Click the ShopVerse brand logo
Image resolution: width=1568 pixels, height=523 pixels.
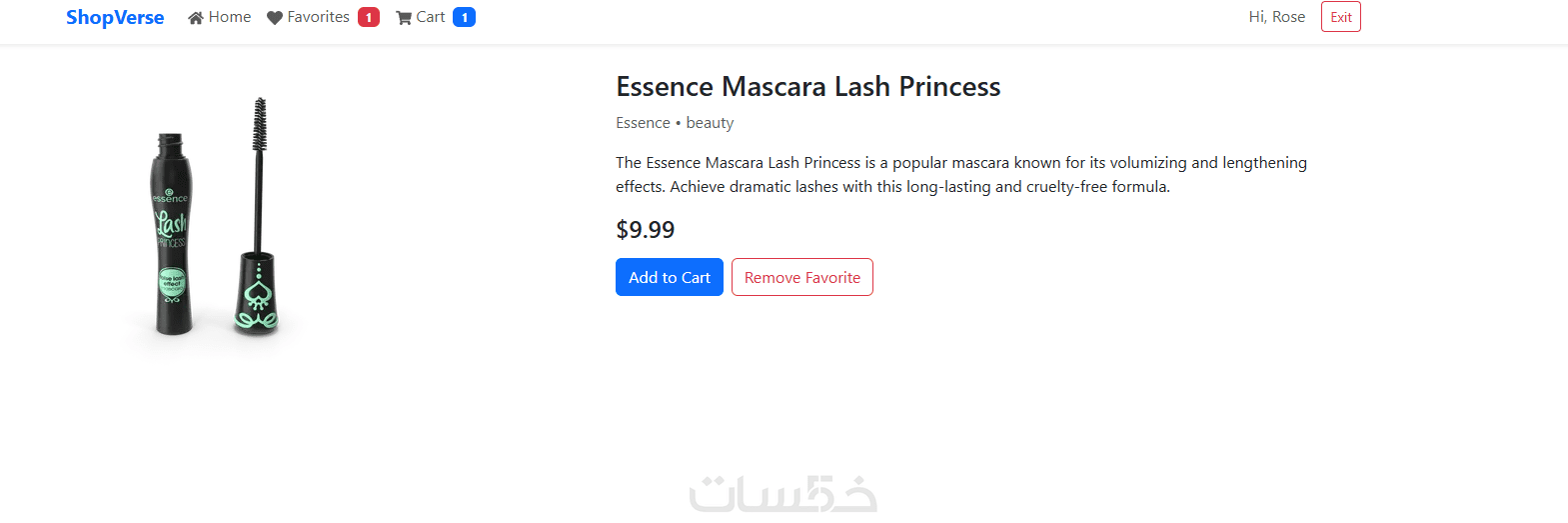115,17
